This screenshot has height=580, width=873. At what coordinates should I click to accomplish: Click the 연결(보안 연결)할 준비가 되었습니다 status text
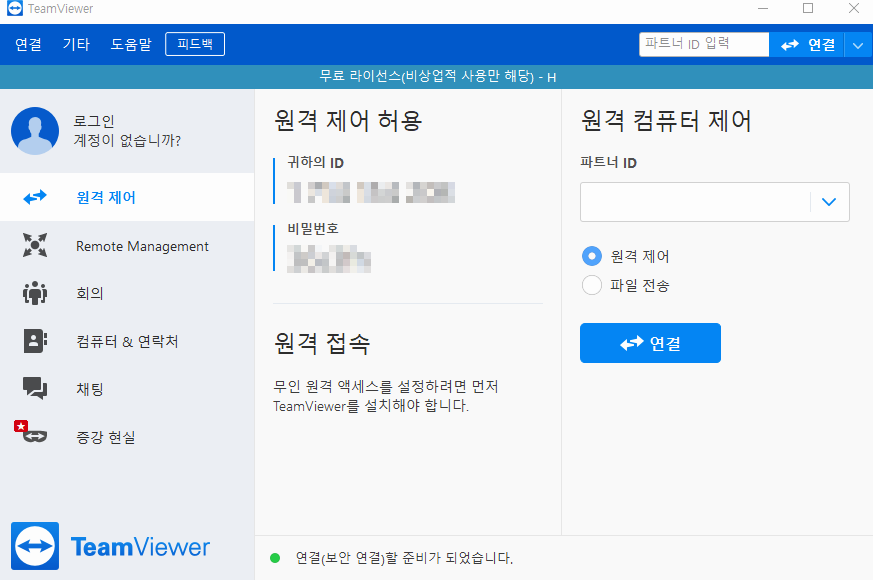(404, 558)
